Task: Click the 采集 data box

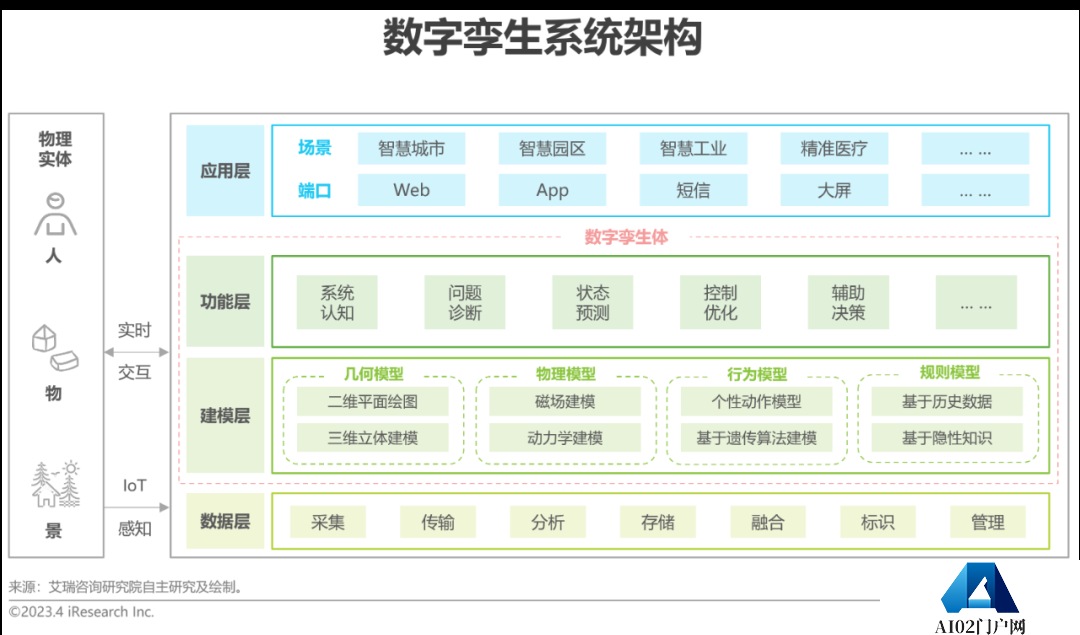Action: [x=328, y=522]
